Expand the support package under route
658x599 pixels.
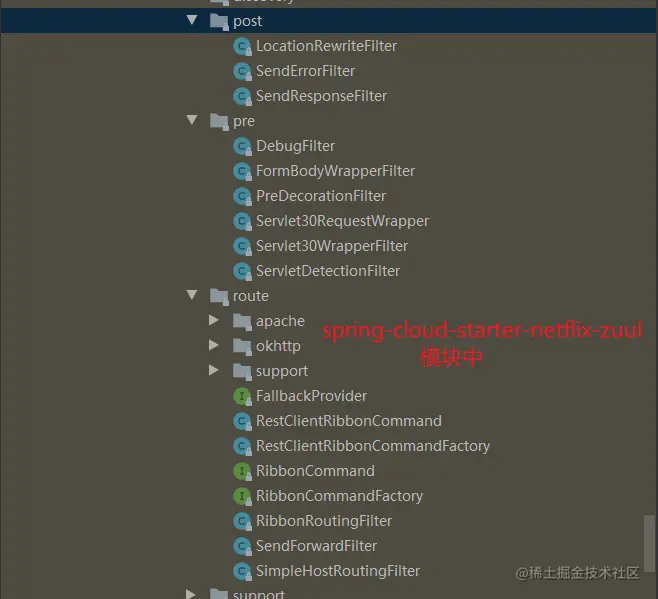point(214,370)
